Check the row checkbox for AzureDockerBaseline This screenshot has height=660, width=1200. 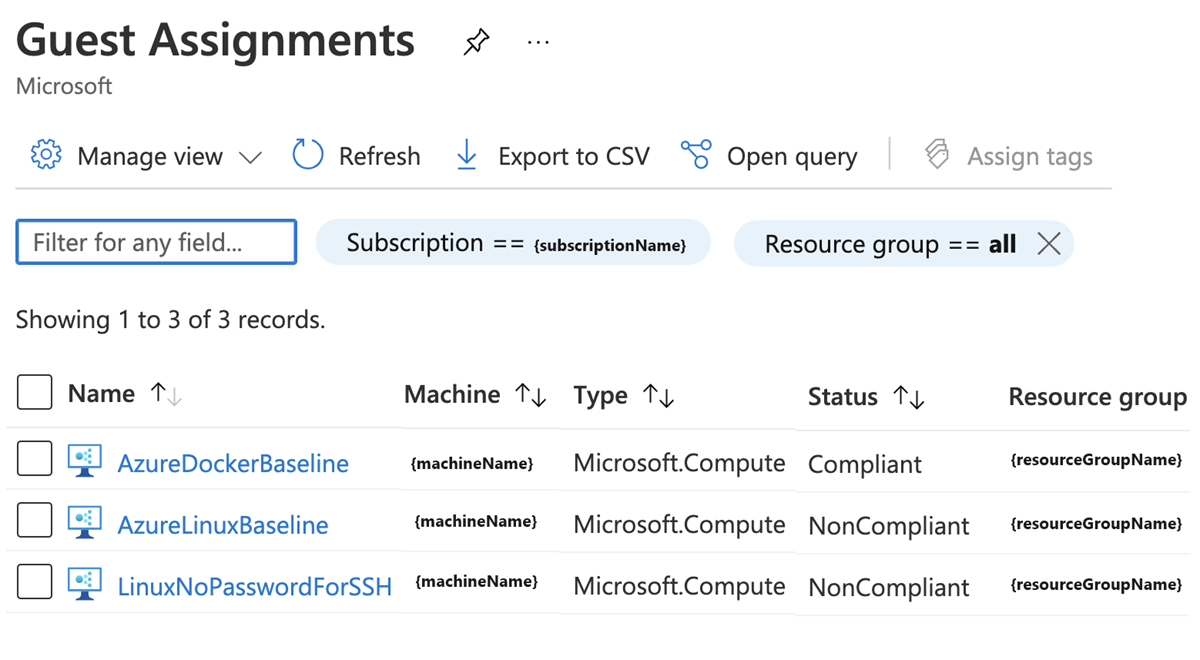pyautogui.click(x=34, y=459)
